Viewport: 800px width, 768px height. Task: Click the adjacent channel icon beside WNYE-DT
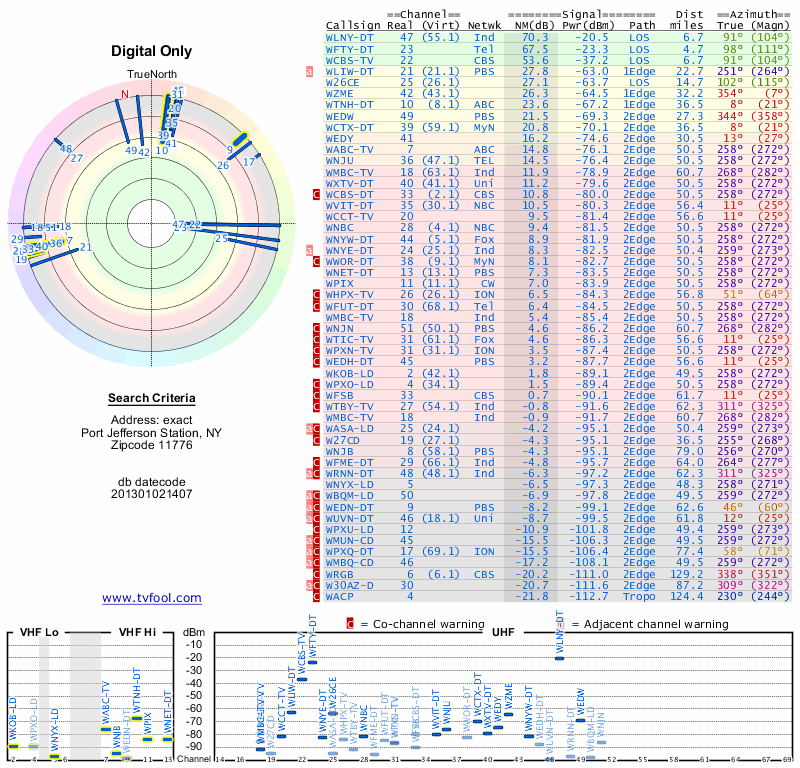tap(309, 250)
